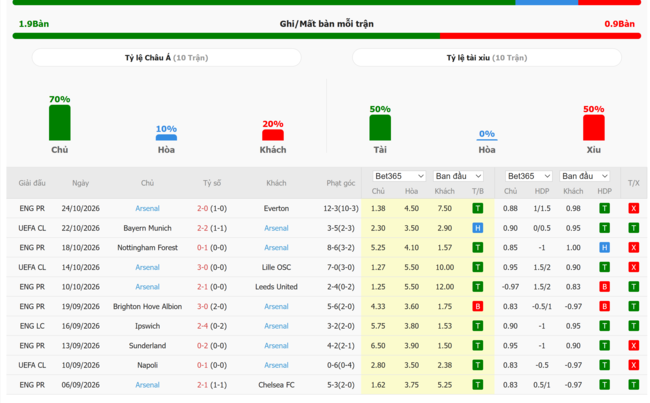Click the green T badge in Sunderland's HDP column
This screenshot has width=650, height=403.
click(604, 345)
